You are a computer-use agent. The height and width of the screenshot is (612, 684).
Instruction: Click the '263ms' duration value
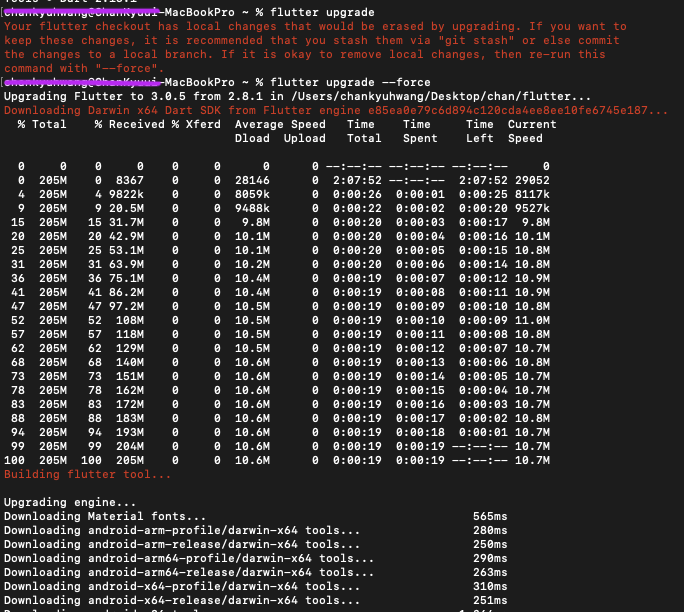pyautogui.click(x=490, y=572)
